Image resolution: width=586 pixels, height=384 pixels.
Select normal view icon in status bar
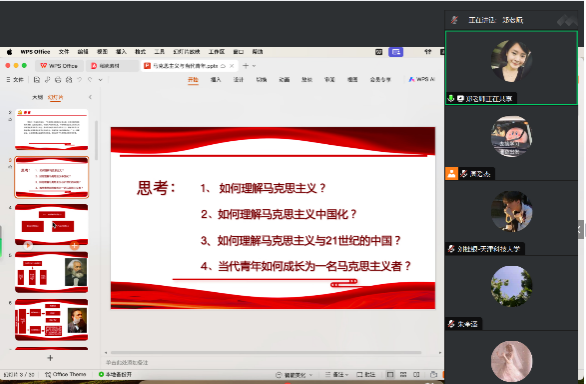coord(390,374)
